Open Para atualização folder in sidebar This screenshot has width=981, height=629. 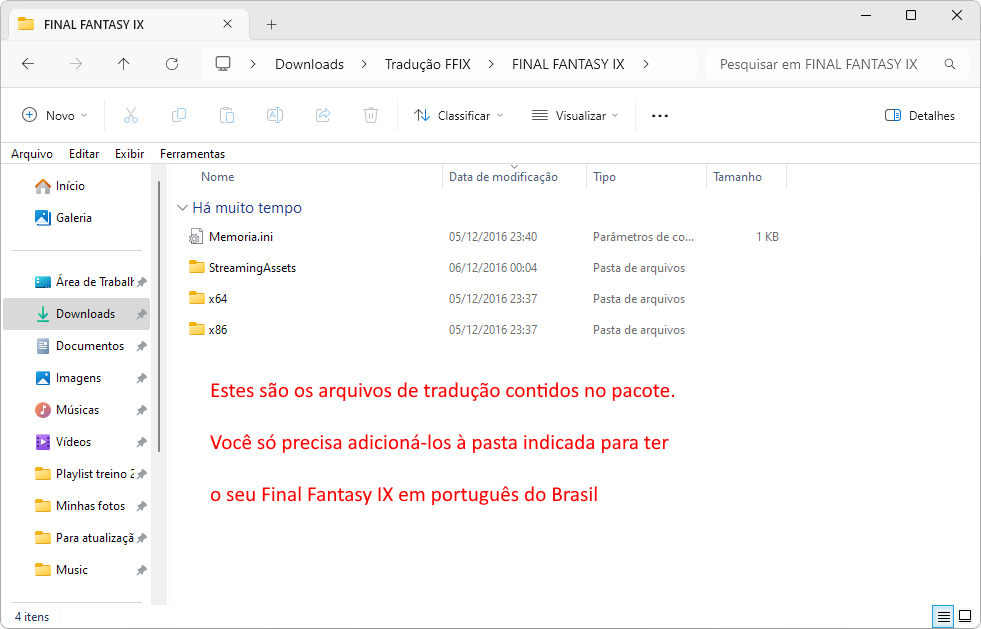pos(84,538)
